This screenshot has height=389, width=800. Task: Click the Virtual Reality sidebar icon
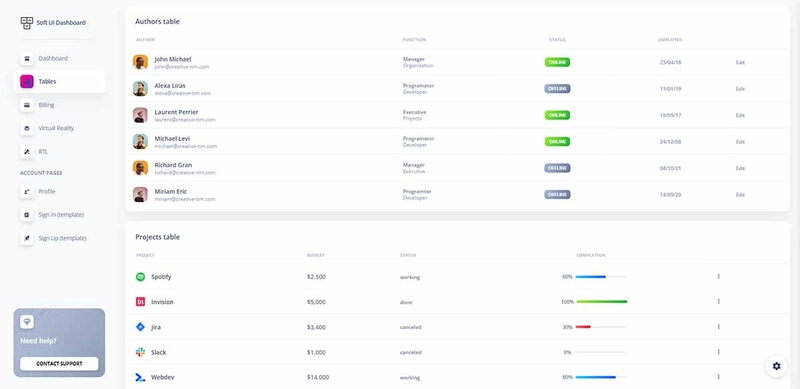tap(27, 128)
